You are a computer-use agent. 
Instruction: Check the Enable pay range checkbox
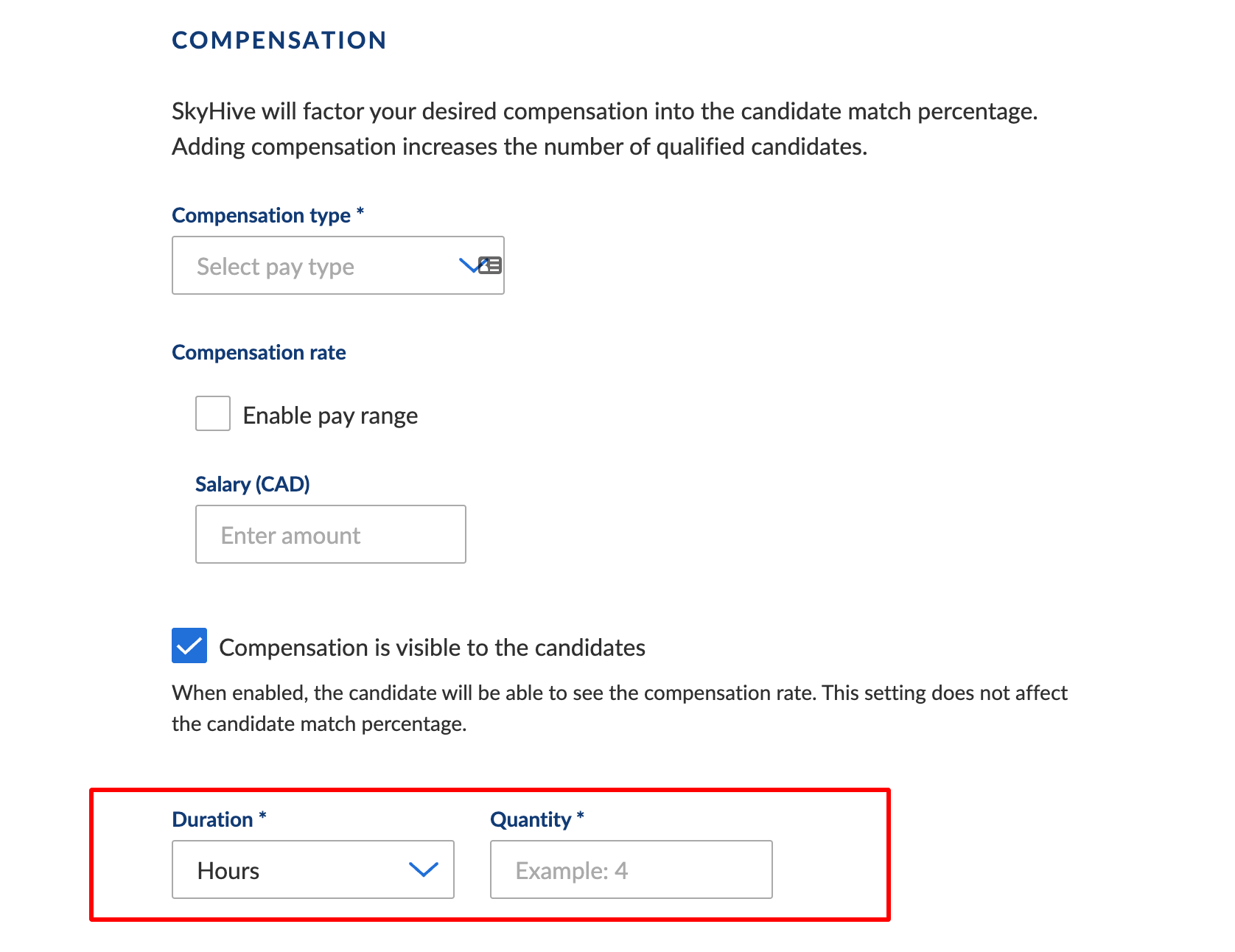pyautogui.click(x=213, y=413)
